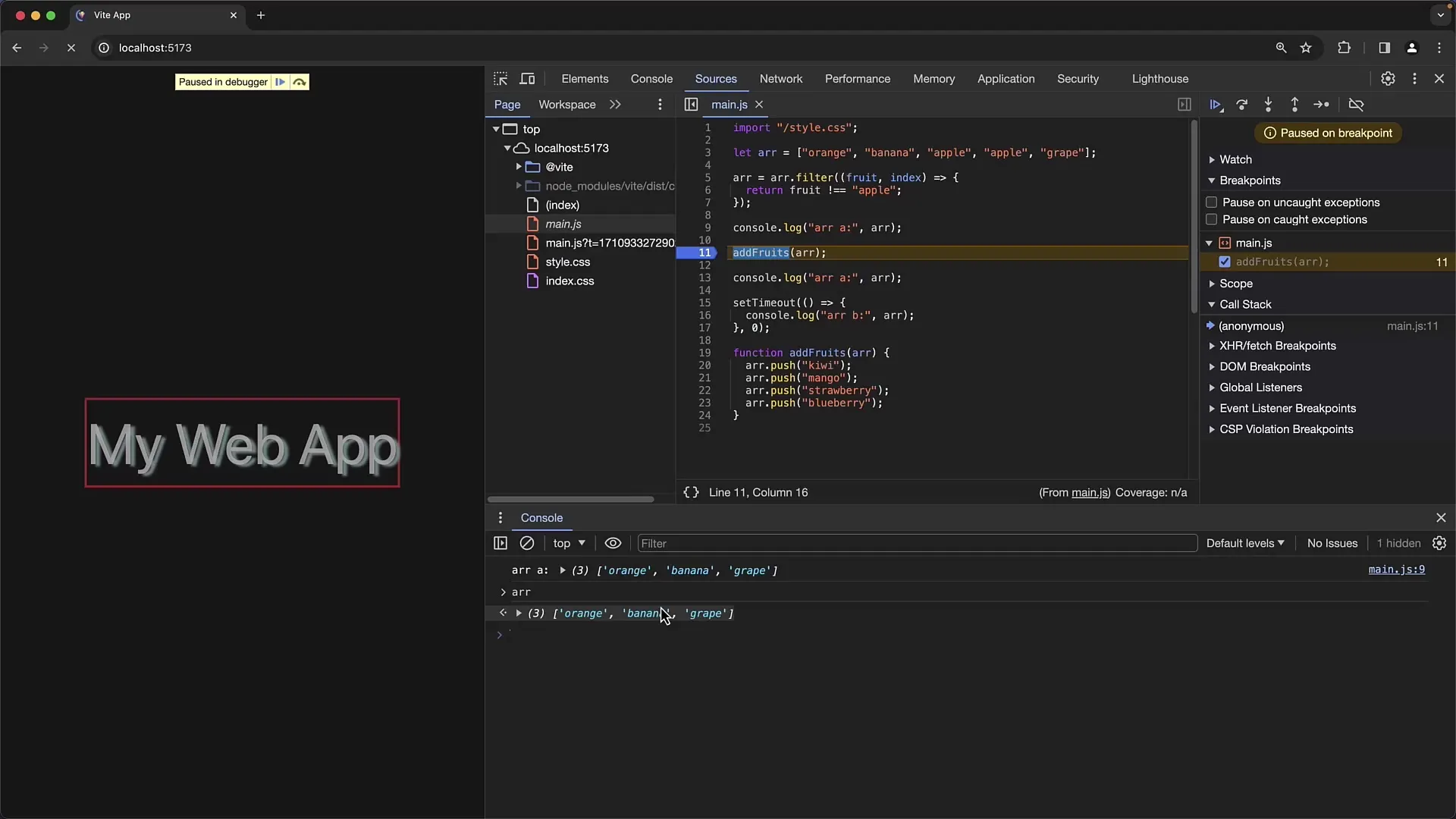Switch to the Elements tab
The image size is (1456, 819).
point(585,79)
